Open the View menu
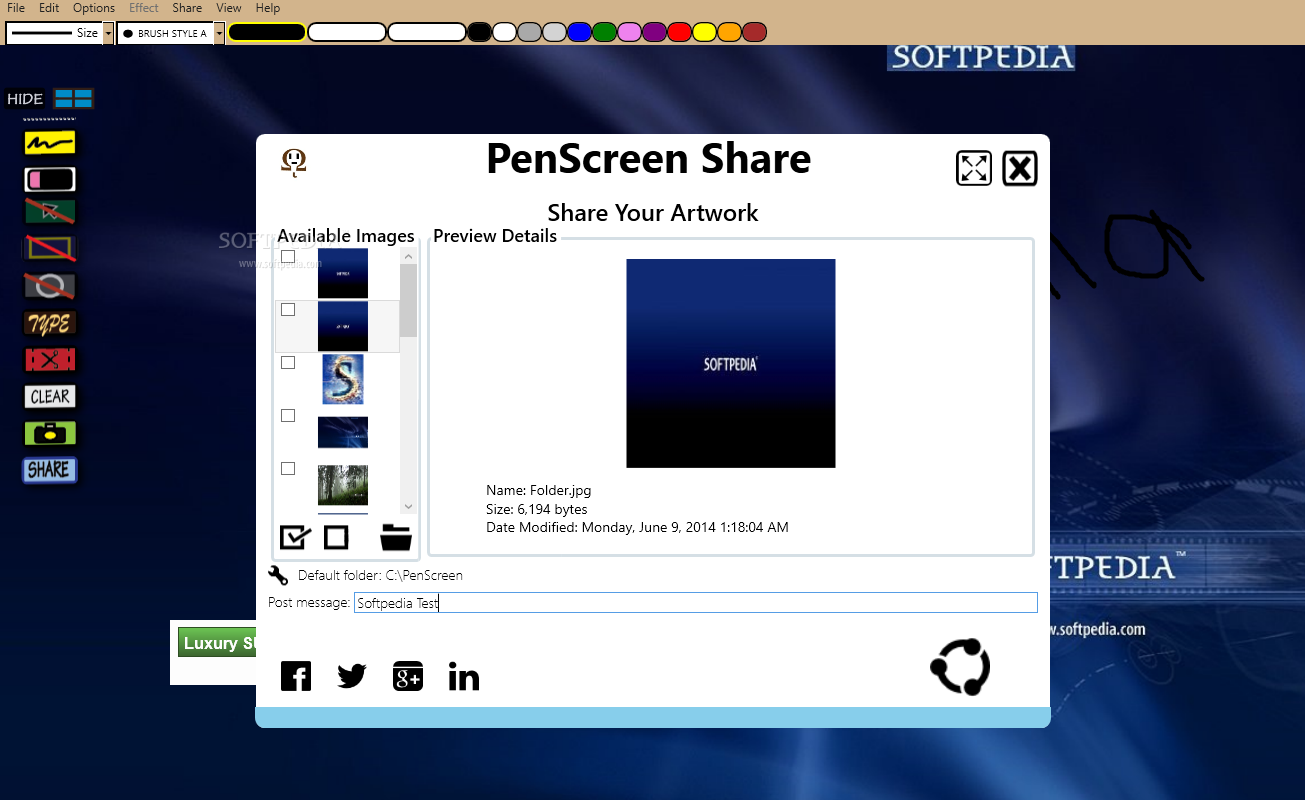The width and height of the screenshot is (1305, 800). 229,8
